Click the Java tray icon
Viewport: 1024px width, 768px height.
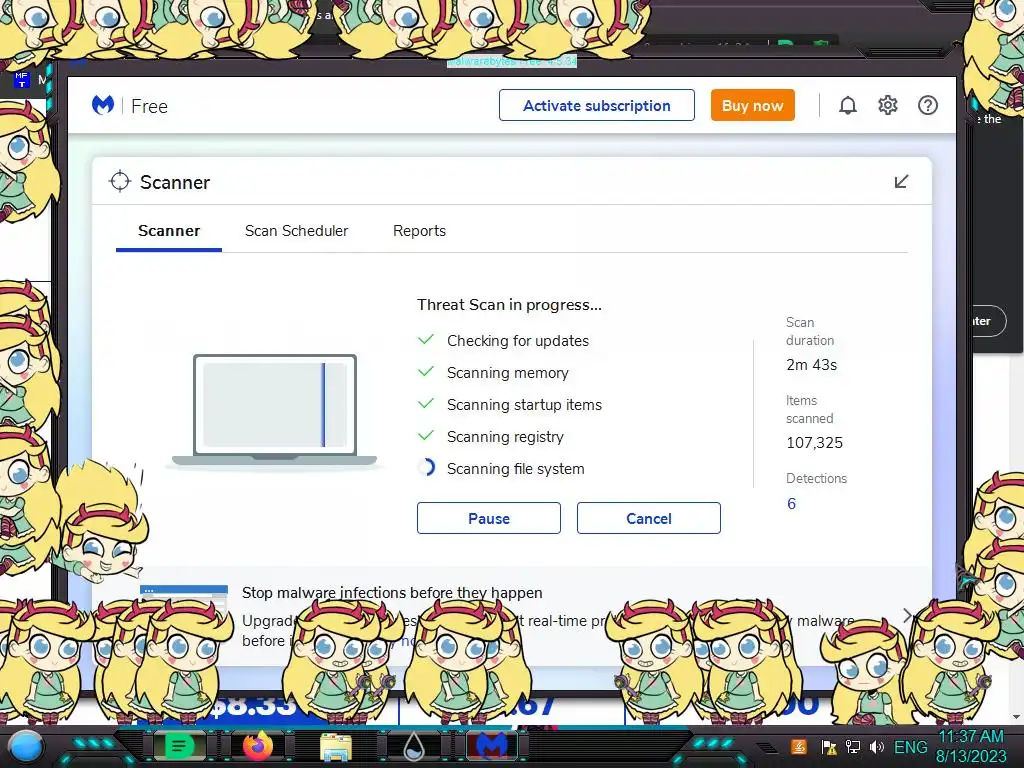click(799, 747)
